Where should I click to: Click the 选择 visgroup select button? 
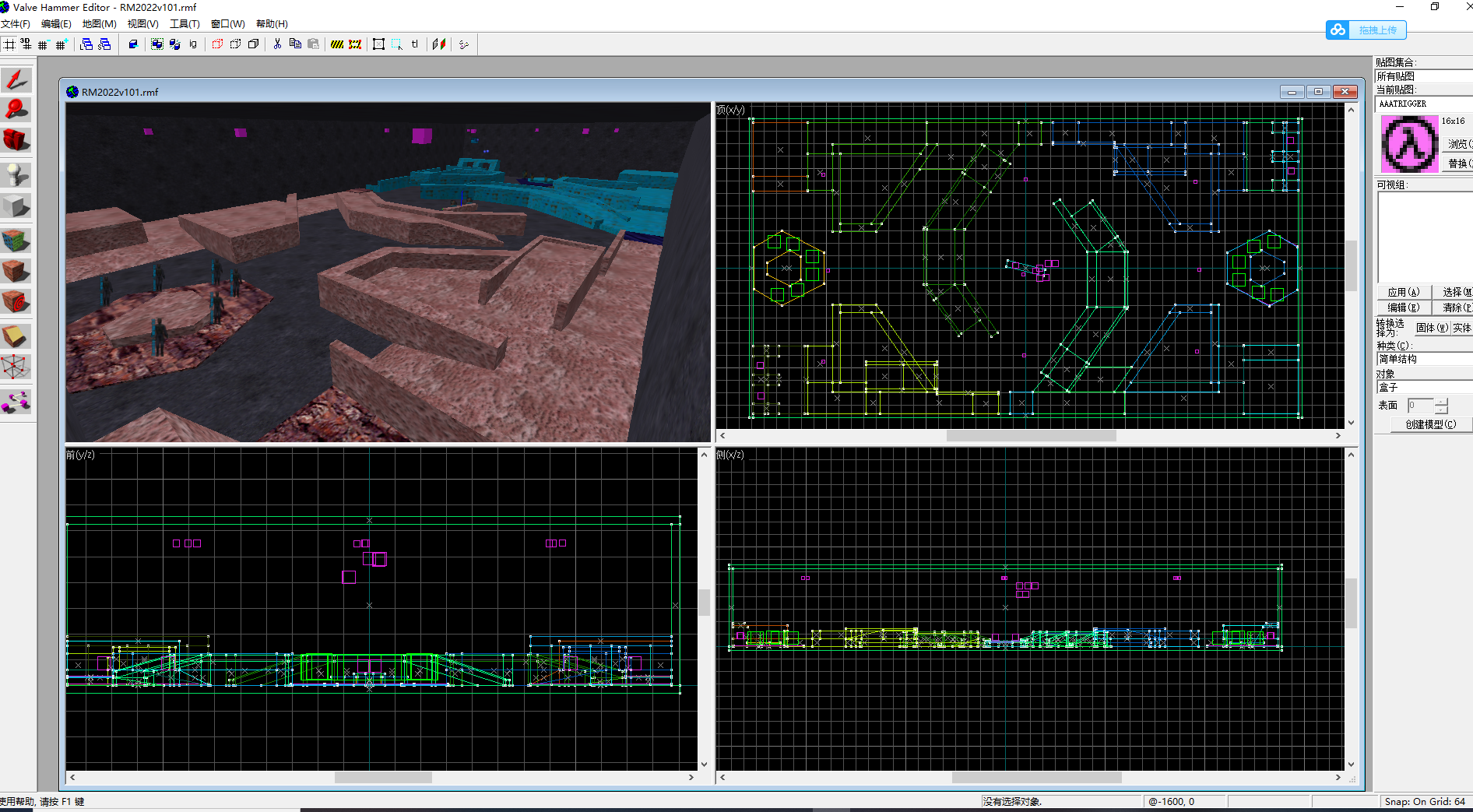point(1454,292)
